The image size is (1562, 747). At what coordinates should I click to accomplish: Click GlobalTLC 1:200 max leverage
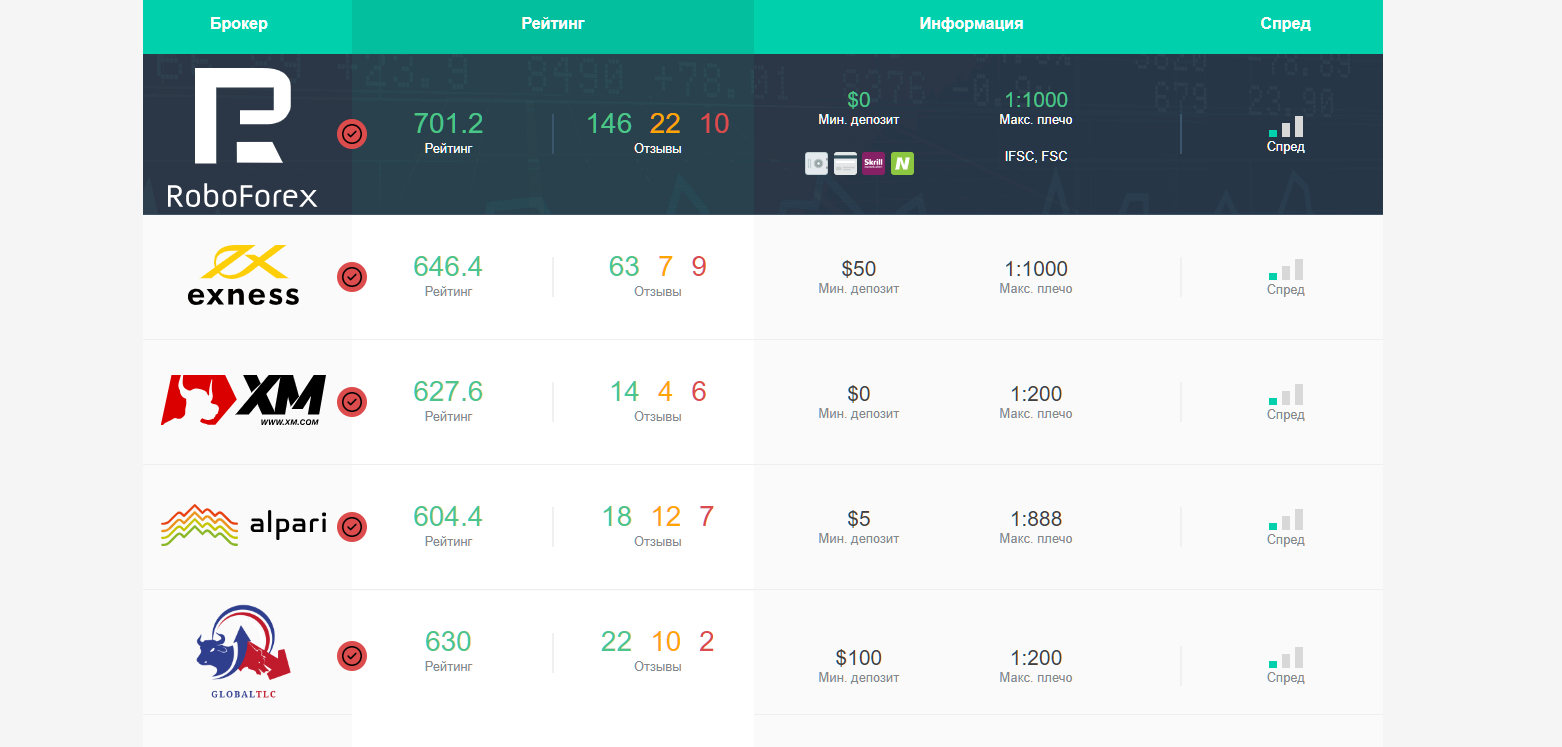click(x=1036, y=658)
